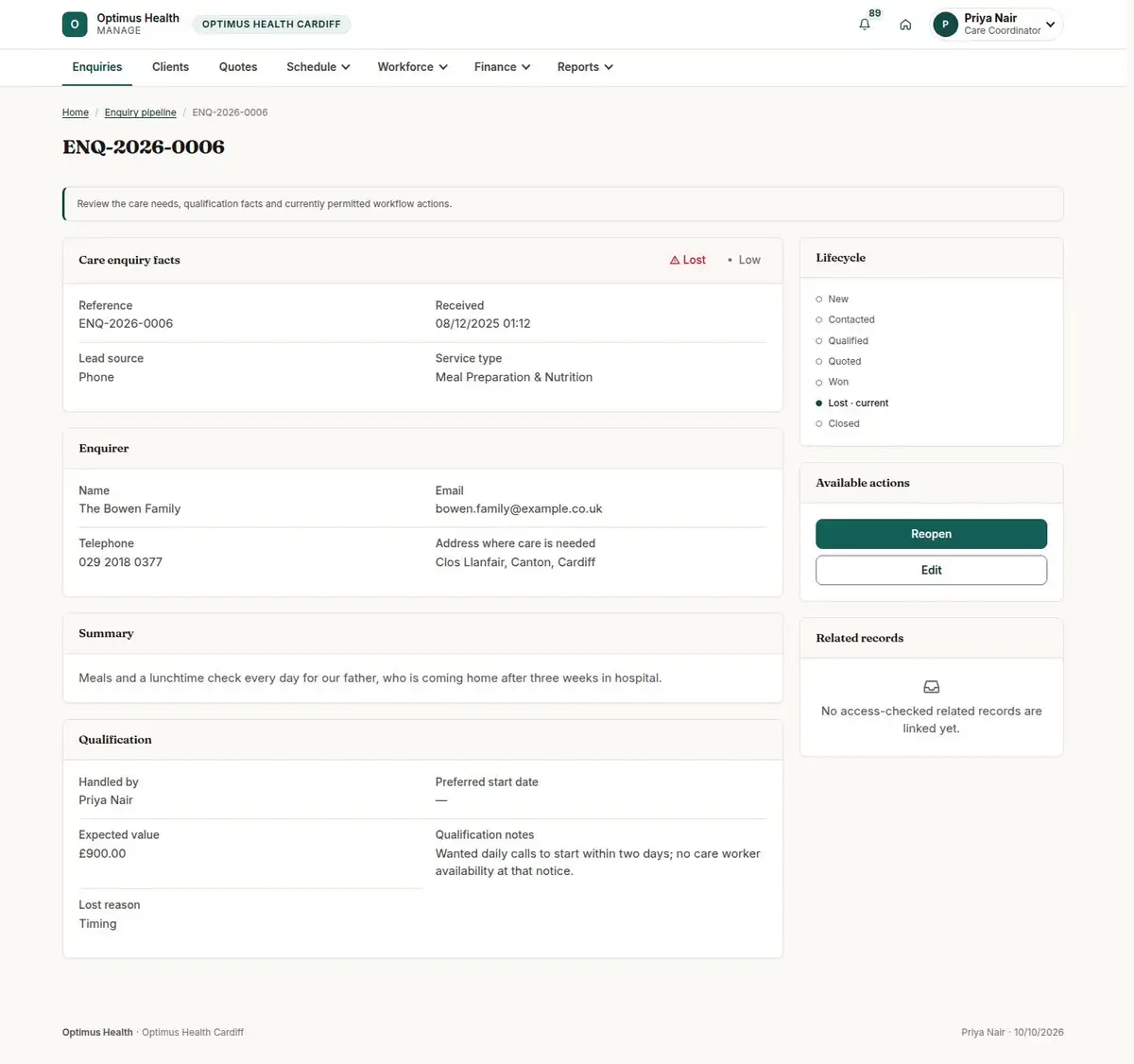Expand the Priya Nair user menu chevron
This screenshot has height=1064, width=1134.
(1050, 25)
